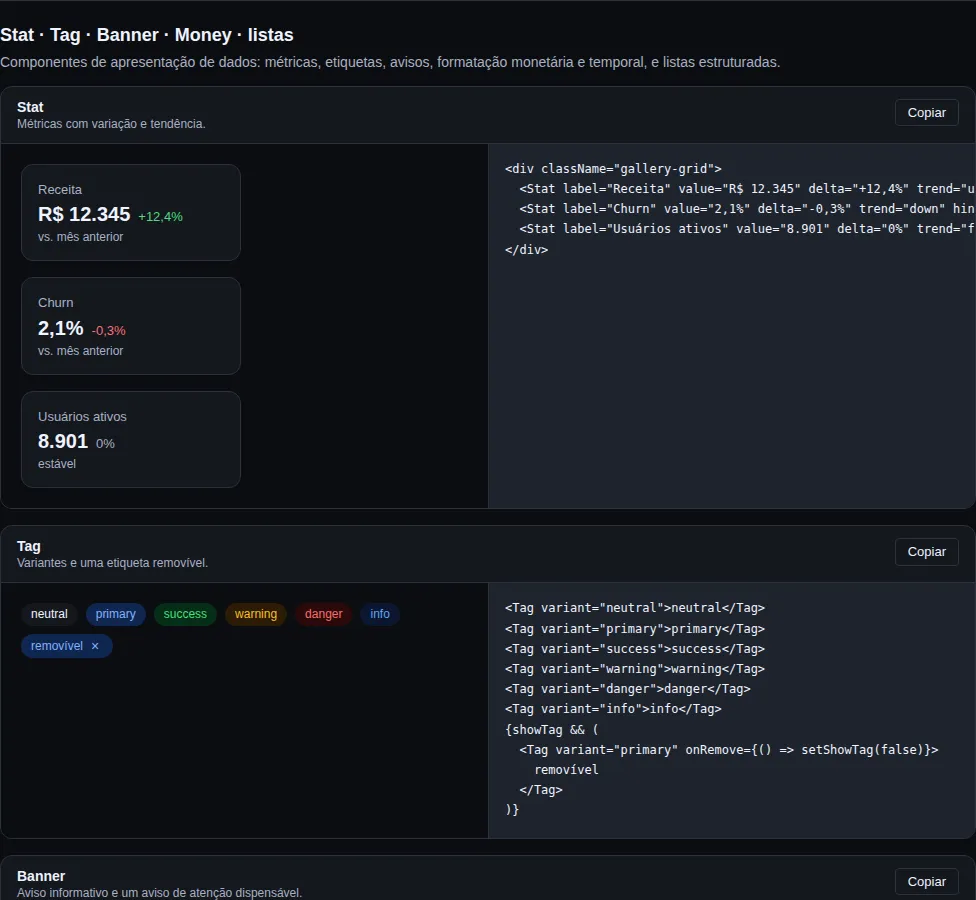Copy the Tag section code

(926, 551)
